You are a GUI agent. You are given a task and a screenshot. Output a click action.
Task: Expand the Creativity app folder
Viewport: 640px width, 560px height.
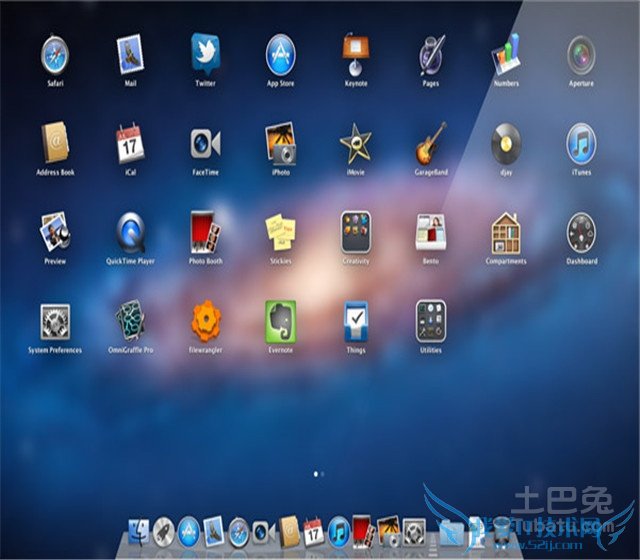(355, 232)
